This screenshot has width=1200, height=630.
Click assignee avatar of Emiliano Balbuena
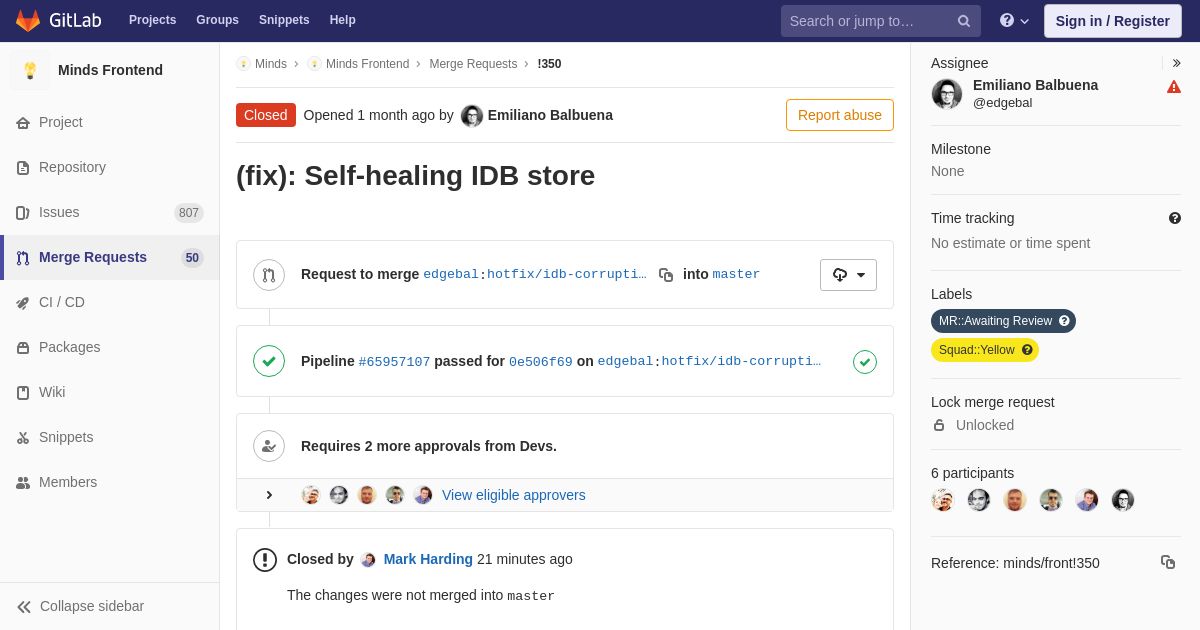pyautogui.click(x=947, y=94)
